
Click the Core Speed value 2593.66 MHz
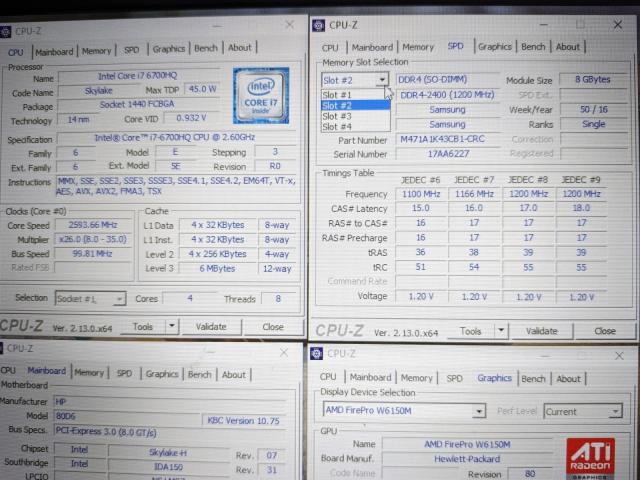[93, 225]
